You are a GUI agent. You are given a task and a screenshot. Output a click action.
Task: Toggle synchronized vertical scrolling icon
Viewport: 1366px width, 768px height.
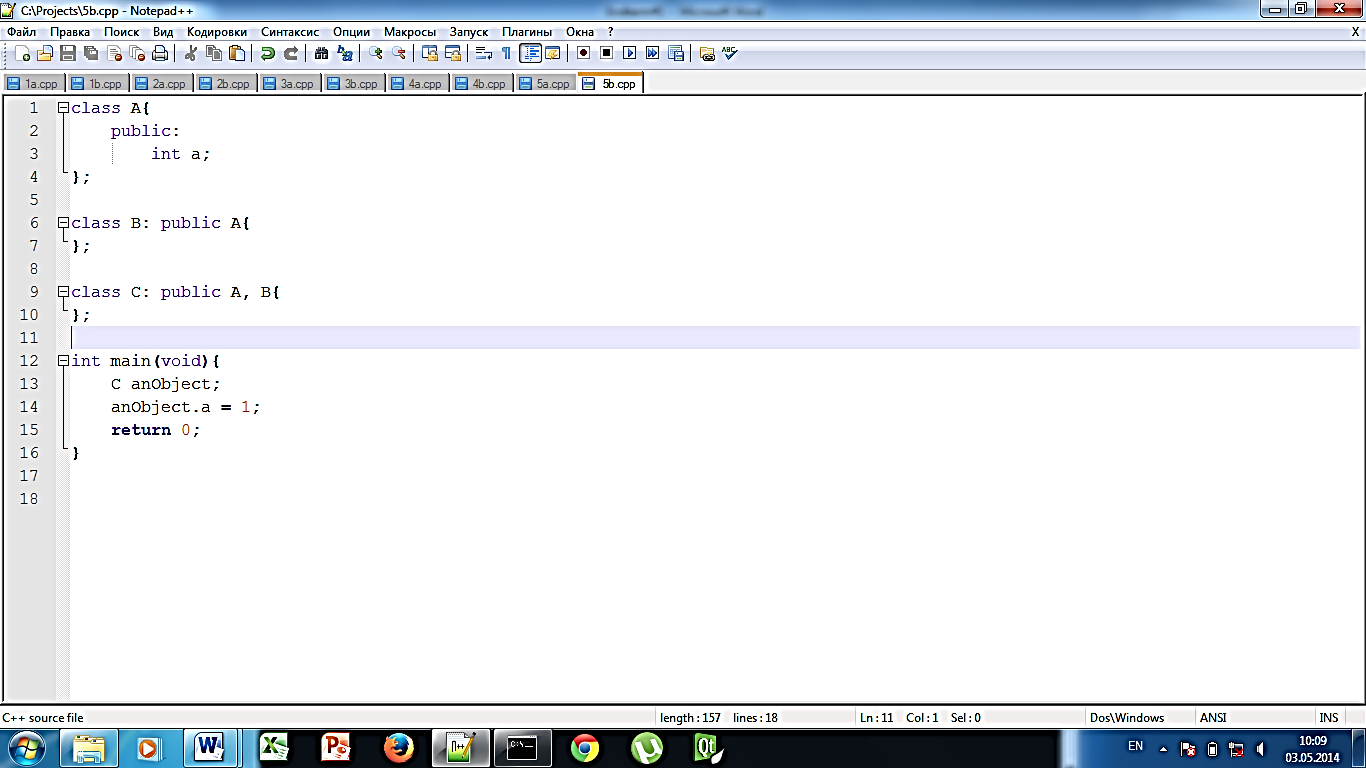[x=430, y=54]
